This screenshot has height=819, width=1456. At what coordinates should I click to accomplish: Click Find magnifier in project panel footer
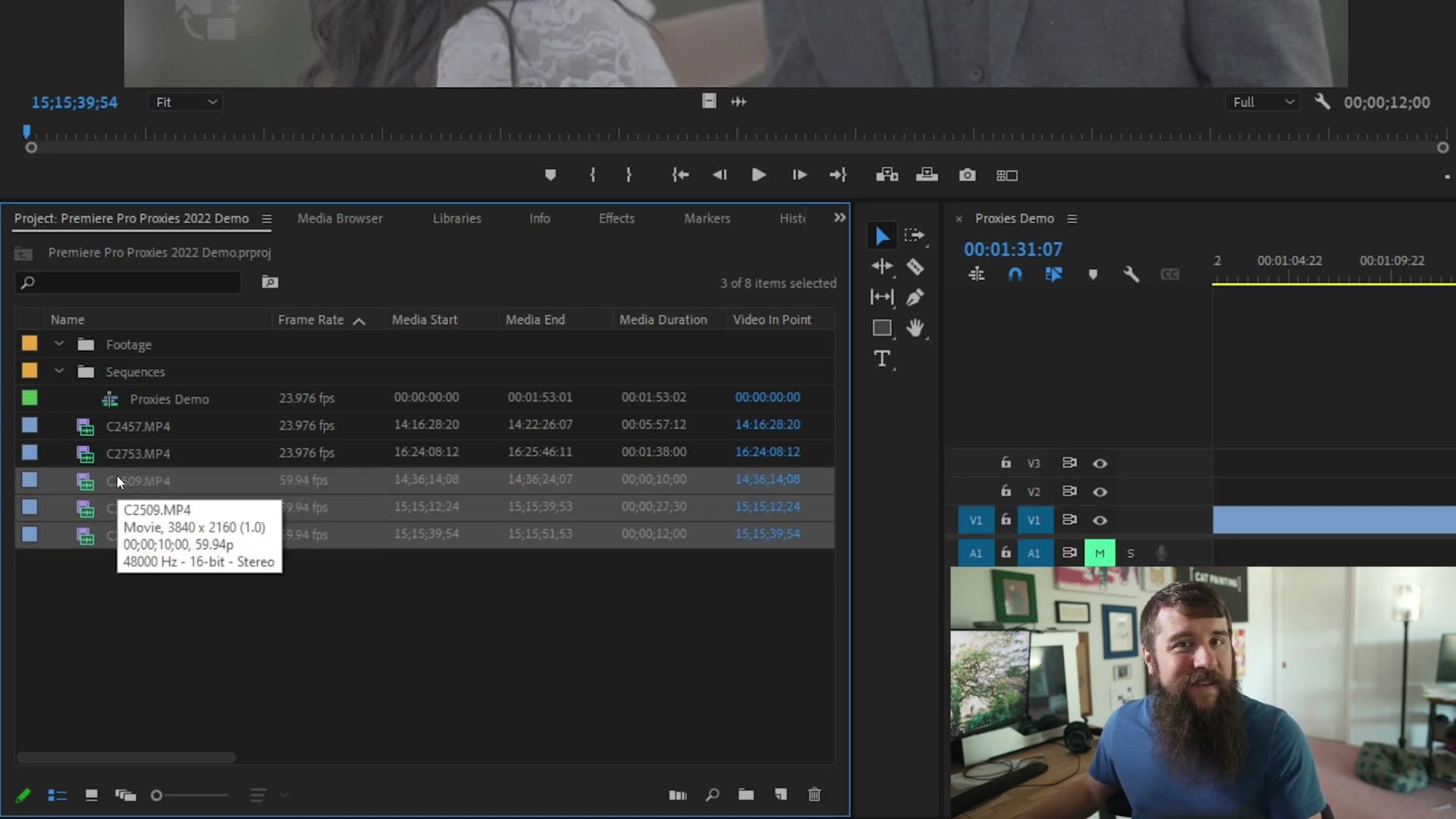(712, 795)
